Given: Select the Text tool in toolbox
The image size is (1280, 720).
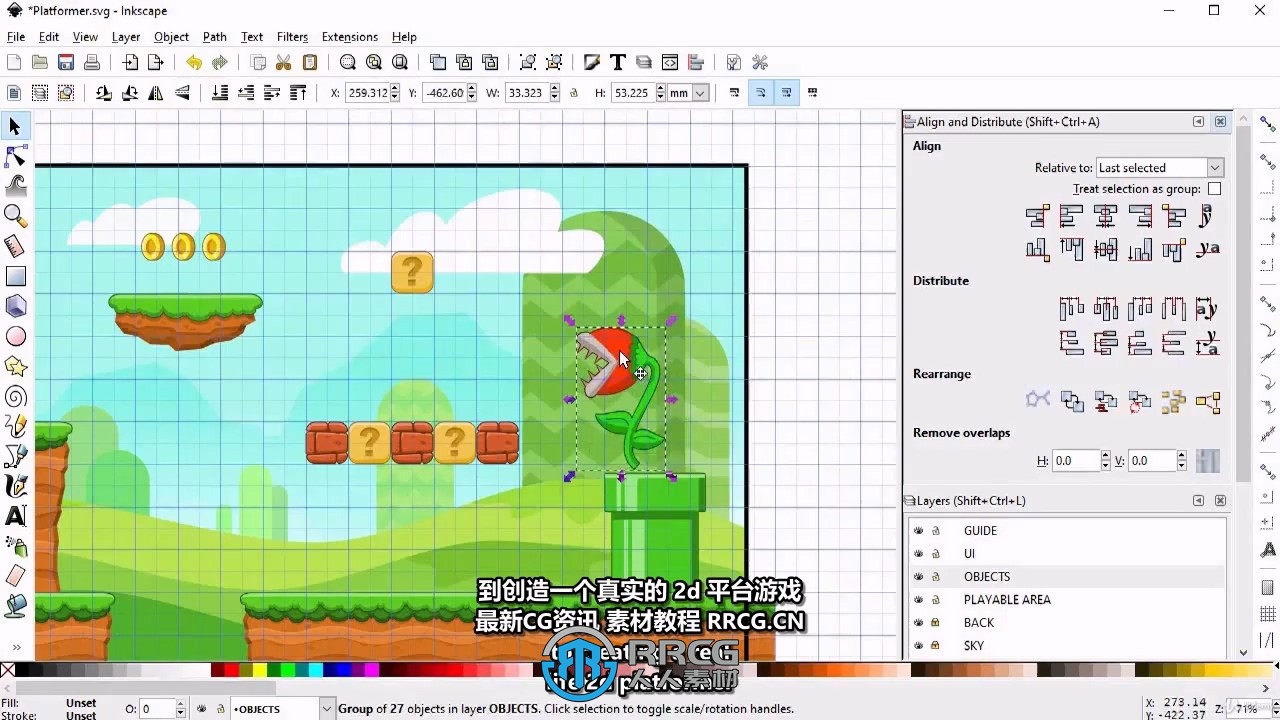Looking at the screenshot, I should (15, 516).
